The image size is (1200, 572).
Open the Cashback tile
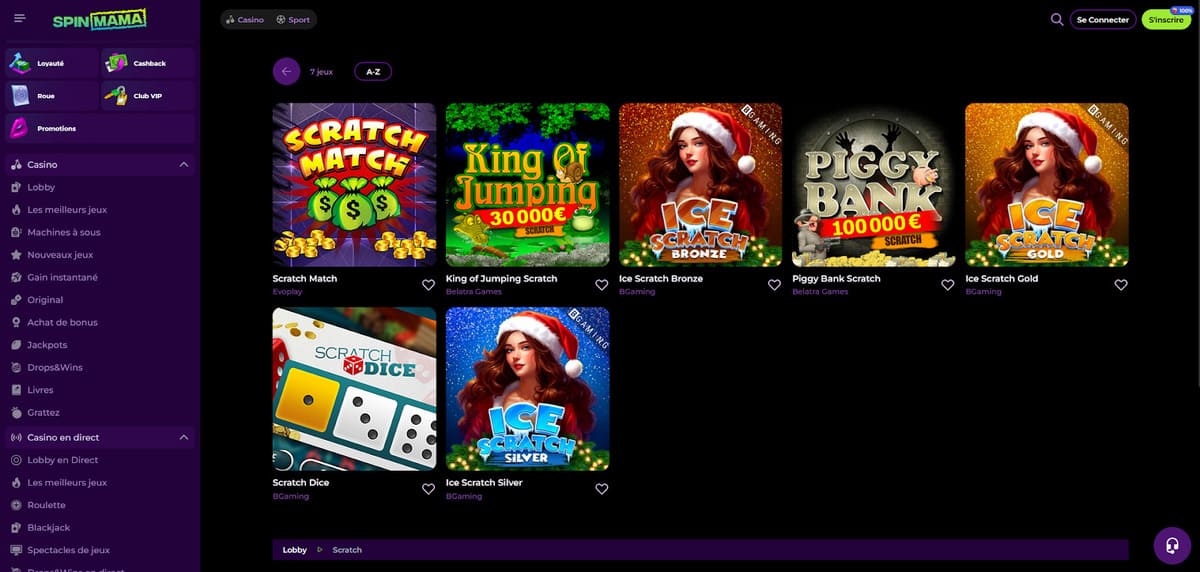click(148, 63)
